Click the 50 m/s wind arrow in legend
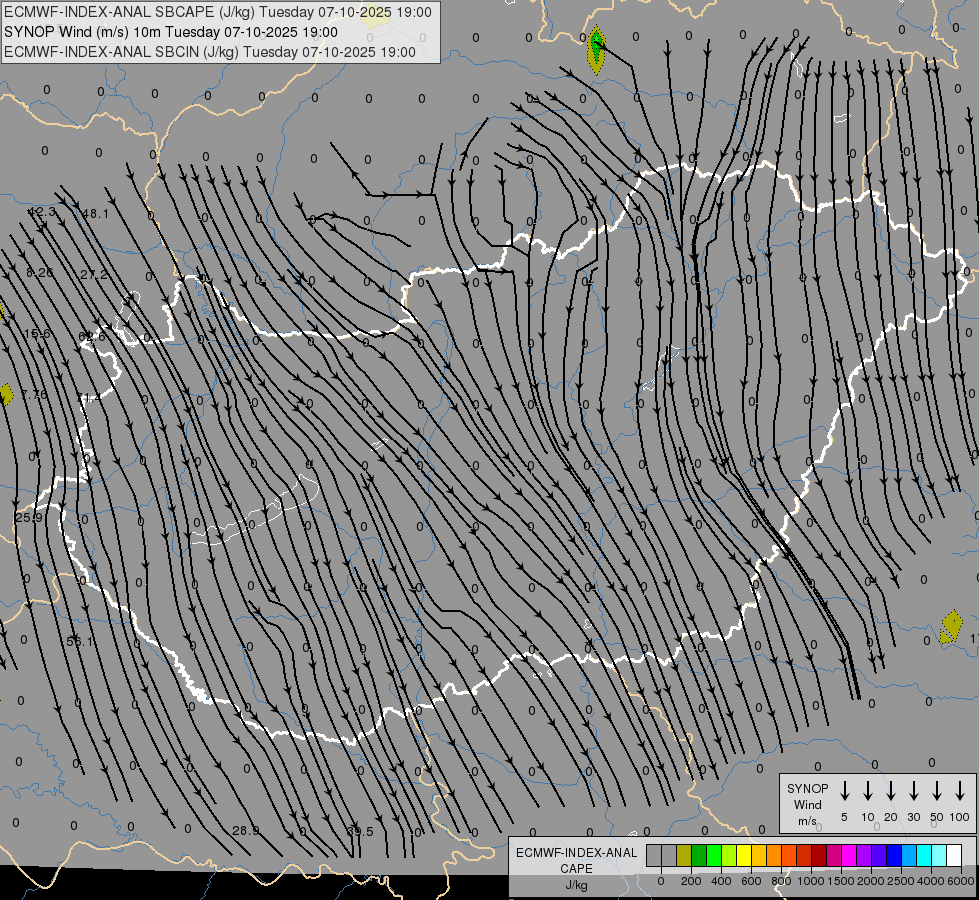 click(937, 791)
